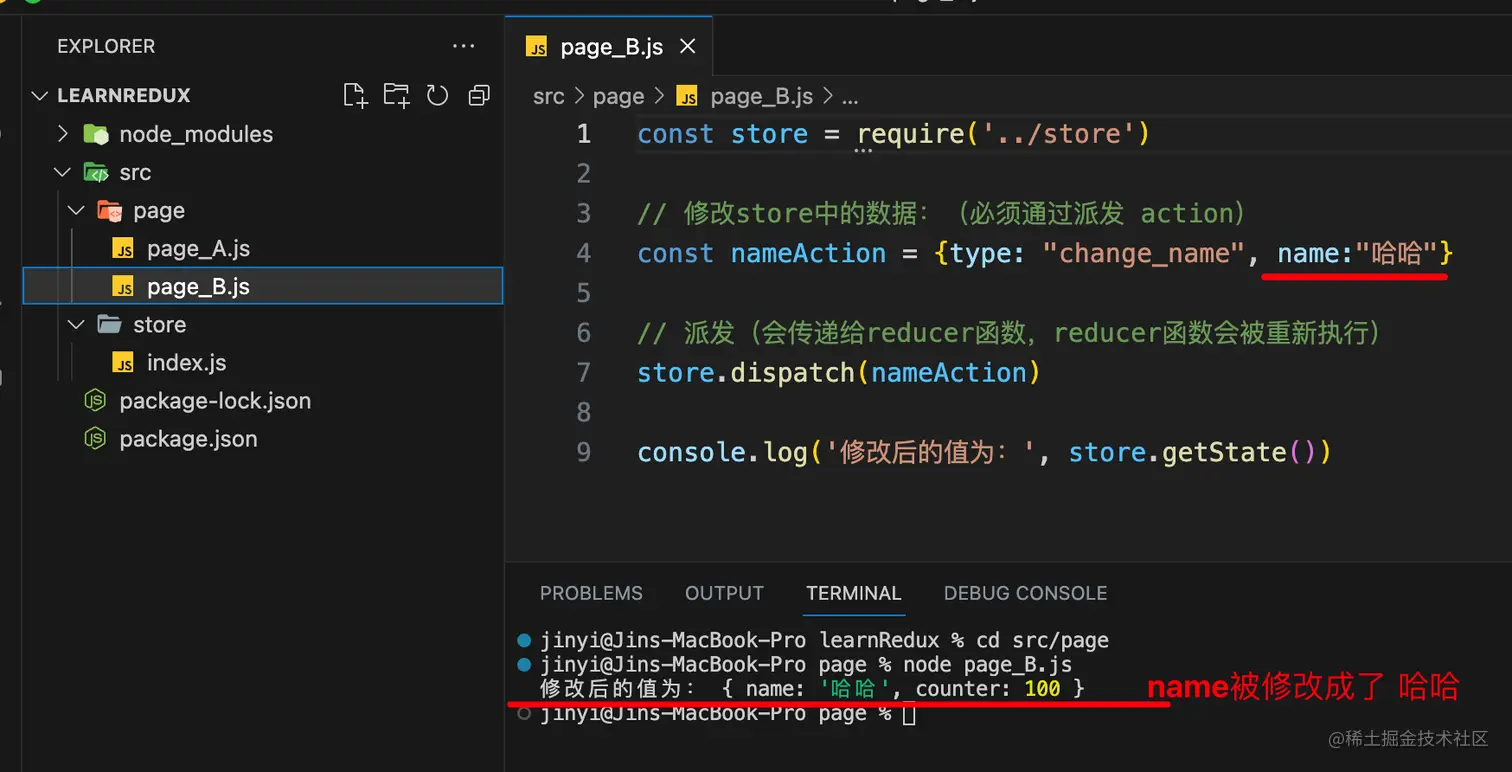Collapse the store folder chevron
The image size is (1512, 772).
[x=77, y=324]
